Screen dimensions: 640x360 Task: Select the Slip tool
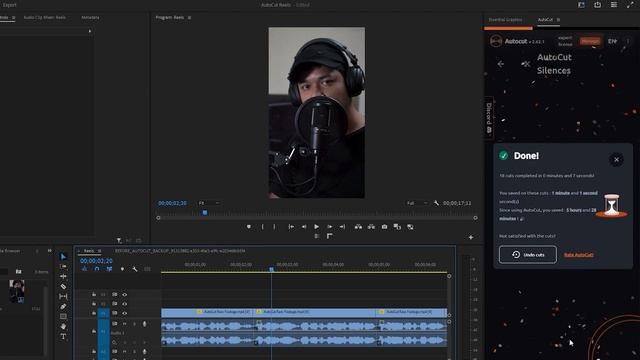coord(63,296)
